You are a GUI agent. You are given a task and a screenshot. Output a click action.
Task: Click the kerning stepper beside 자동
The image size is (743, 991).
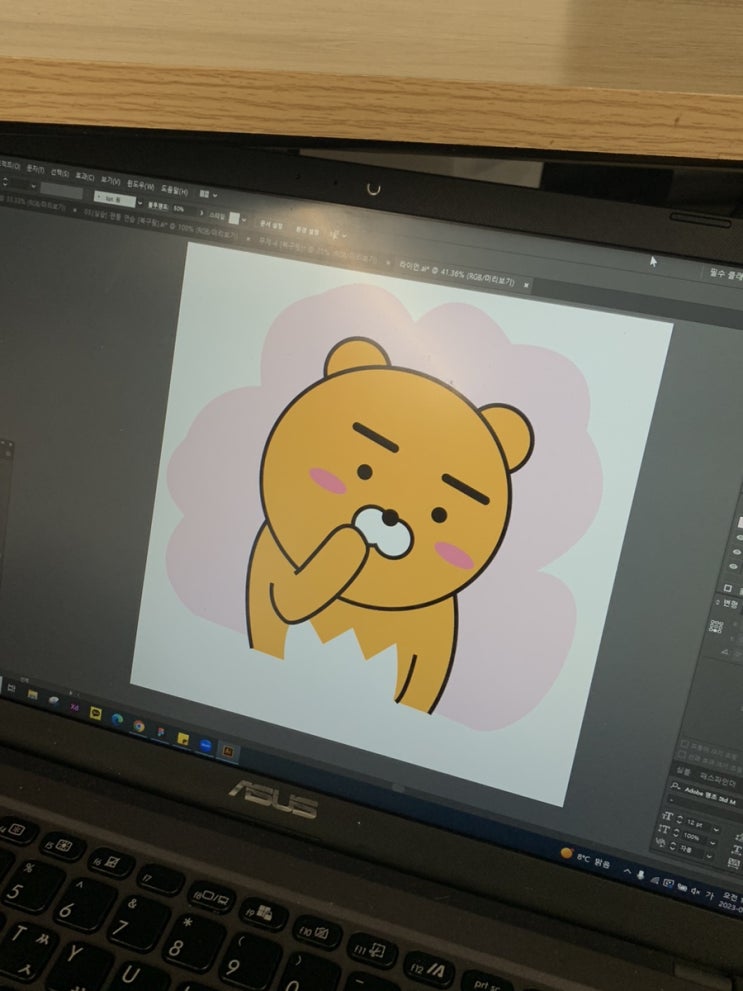[673, 846]
